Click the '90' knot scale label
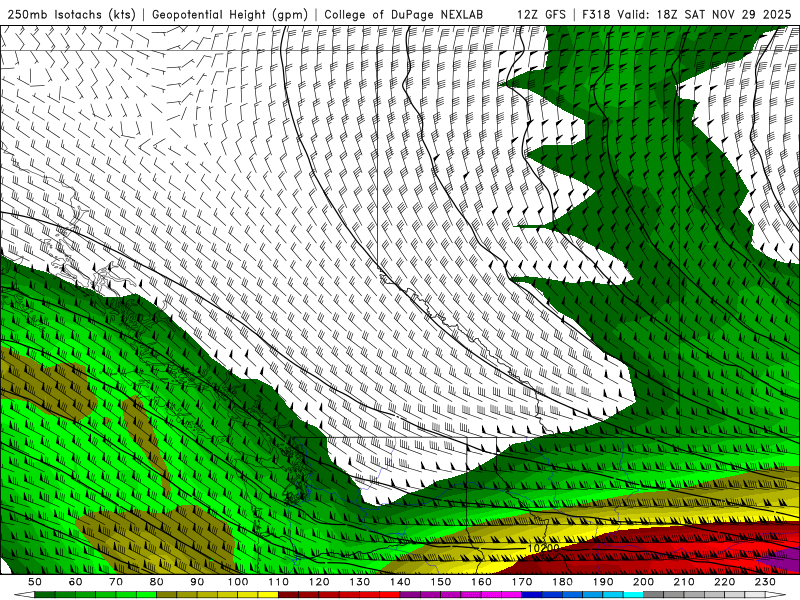The image size is (800, 600). (197, 582)
